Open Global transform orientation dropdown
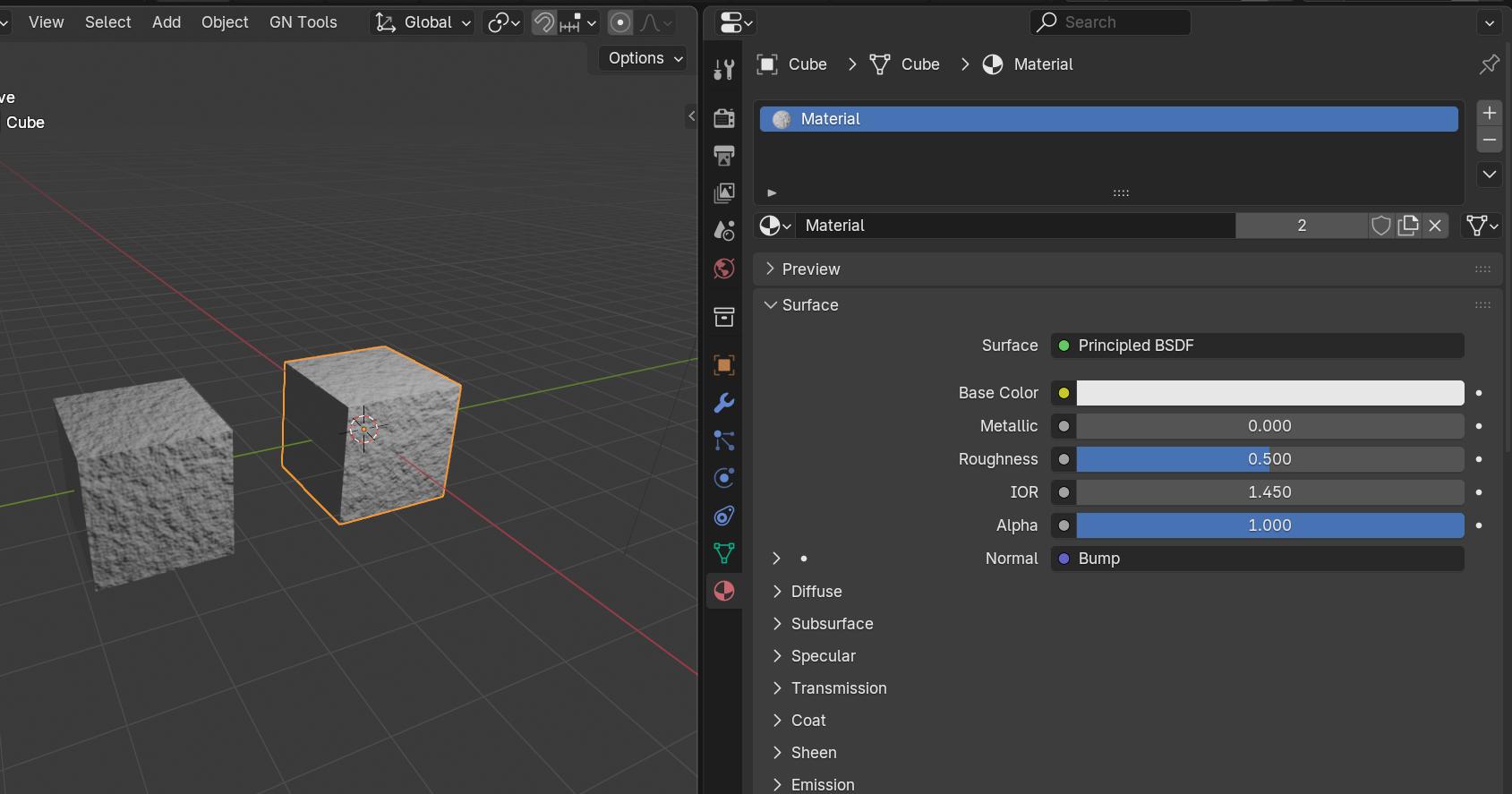Image resolution: width=1512 pixels, height=794 pixels. point(423,22)
